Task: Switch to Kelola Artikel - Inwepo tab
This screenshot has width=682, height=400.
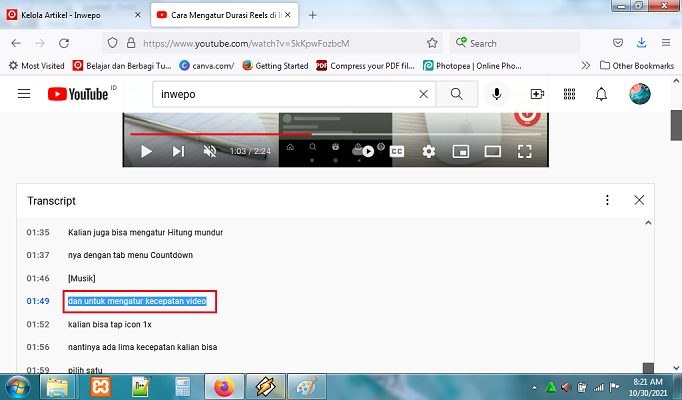Action: coord(61,15)
